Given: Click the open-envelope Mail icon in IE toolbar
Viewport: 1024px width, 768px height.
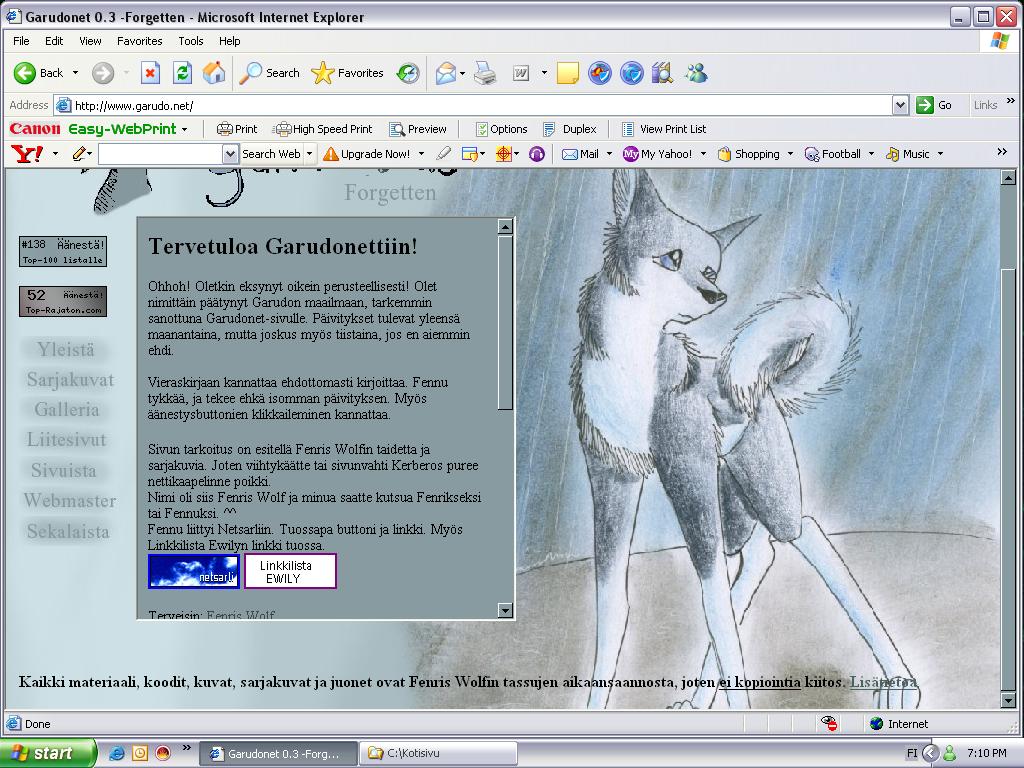Looking at the screenshot, I should click(445, 73).
